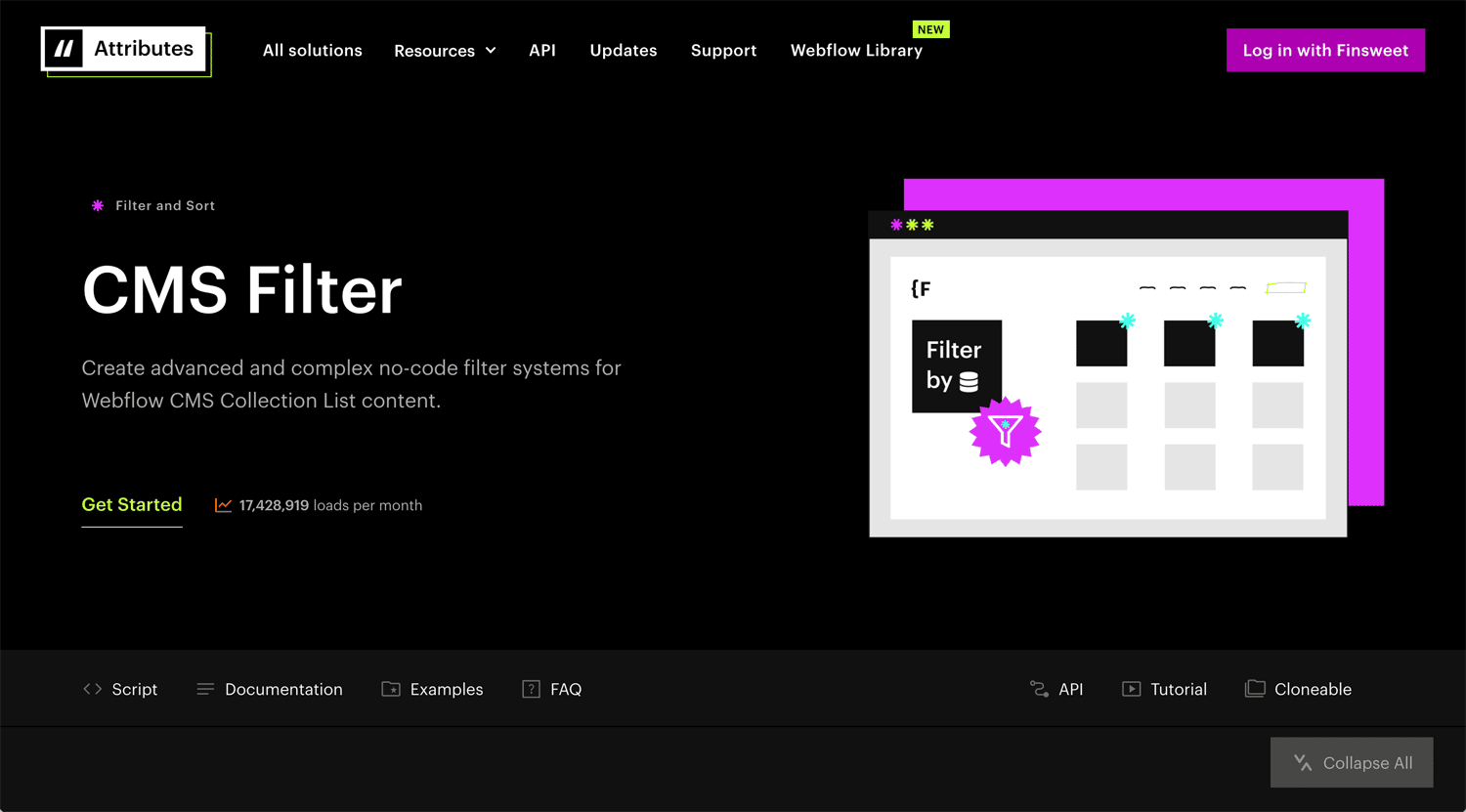Click the pink asterisk icon beside Filter and Sort
Image resolution: width=1466 pixels, height=812 pixels.
point(98,206)
